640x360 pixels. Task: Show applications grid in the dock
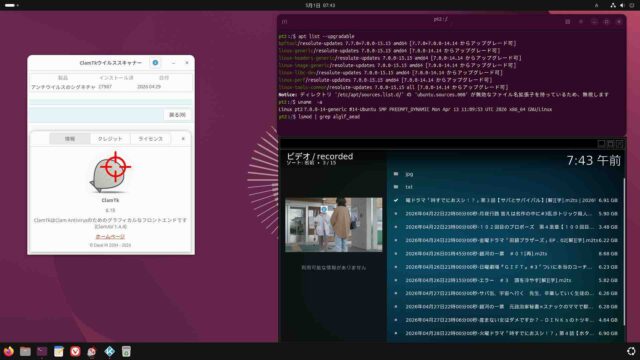click(631, 351)
